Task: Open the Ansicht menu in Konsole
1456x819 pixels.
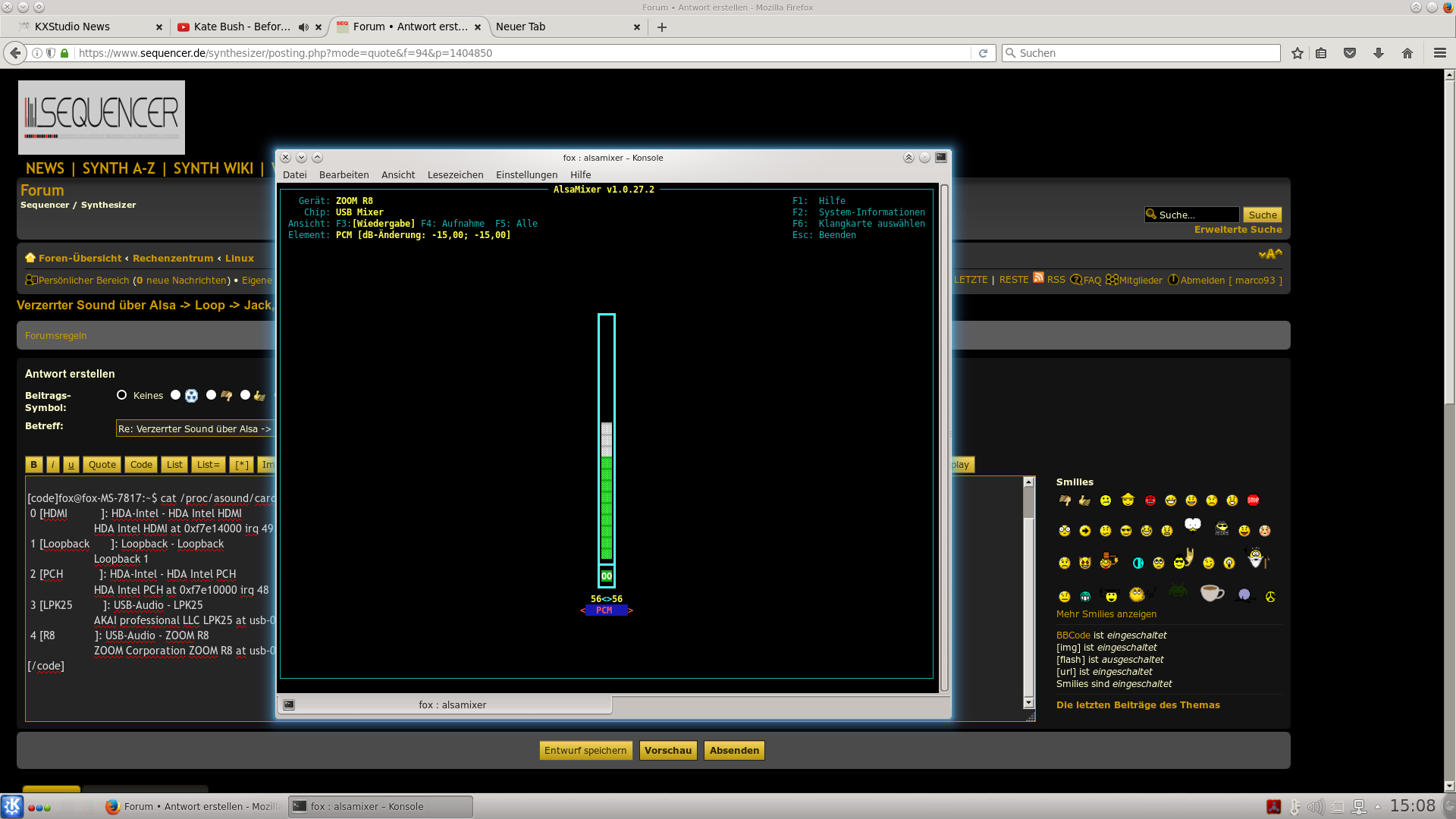Action: (398, 174)
